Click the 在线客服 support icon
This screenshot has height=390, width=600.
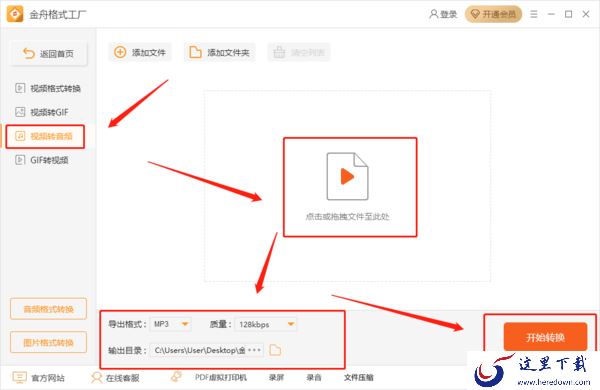[96, 377]
